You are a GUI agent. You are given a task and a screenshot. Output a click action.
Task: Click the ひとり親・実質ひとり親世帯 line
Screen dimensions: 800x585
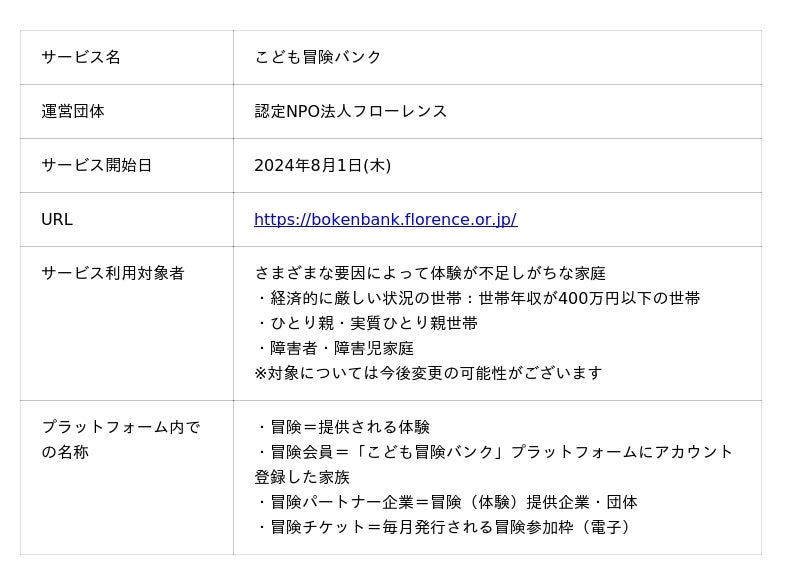pyautogui.click(x=366, y=323)
